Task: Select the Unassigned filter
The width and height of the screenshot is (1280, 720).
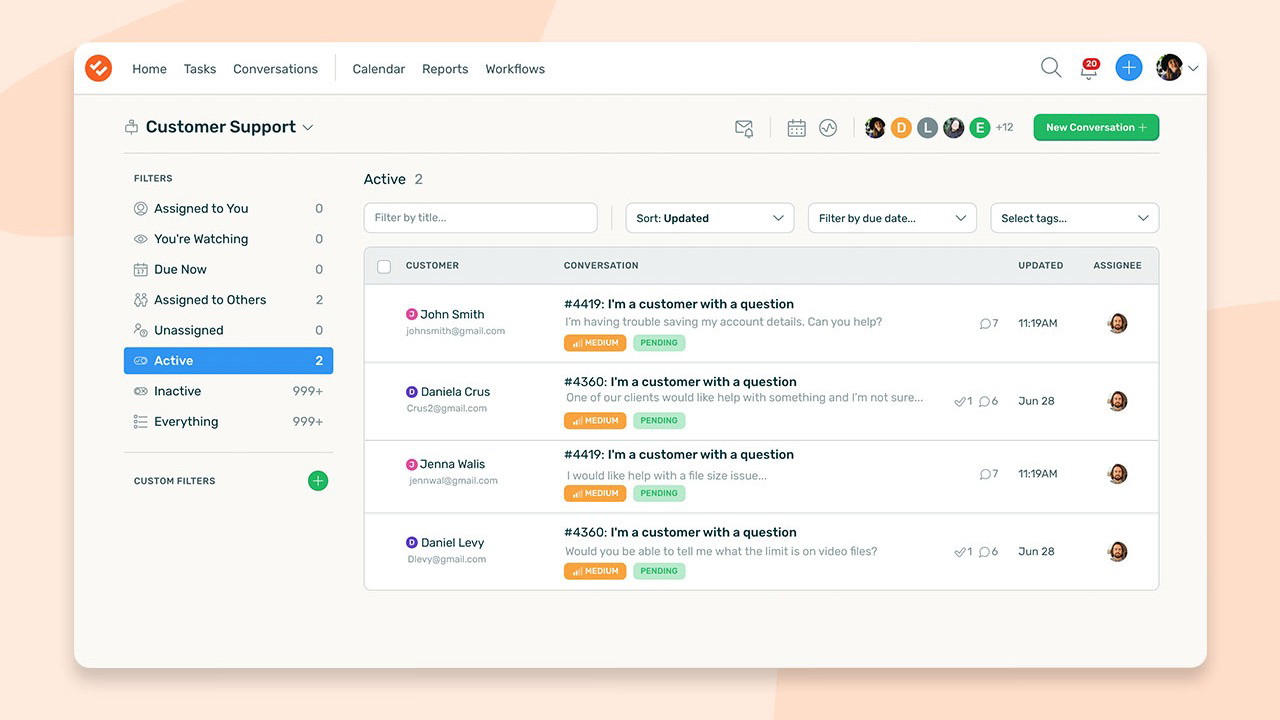Action: pos(228,330)
